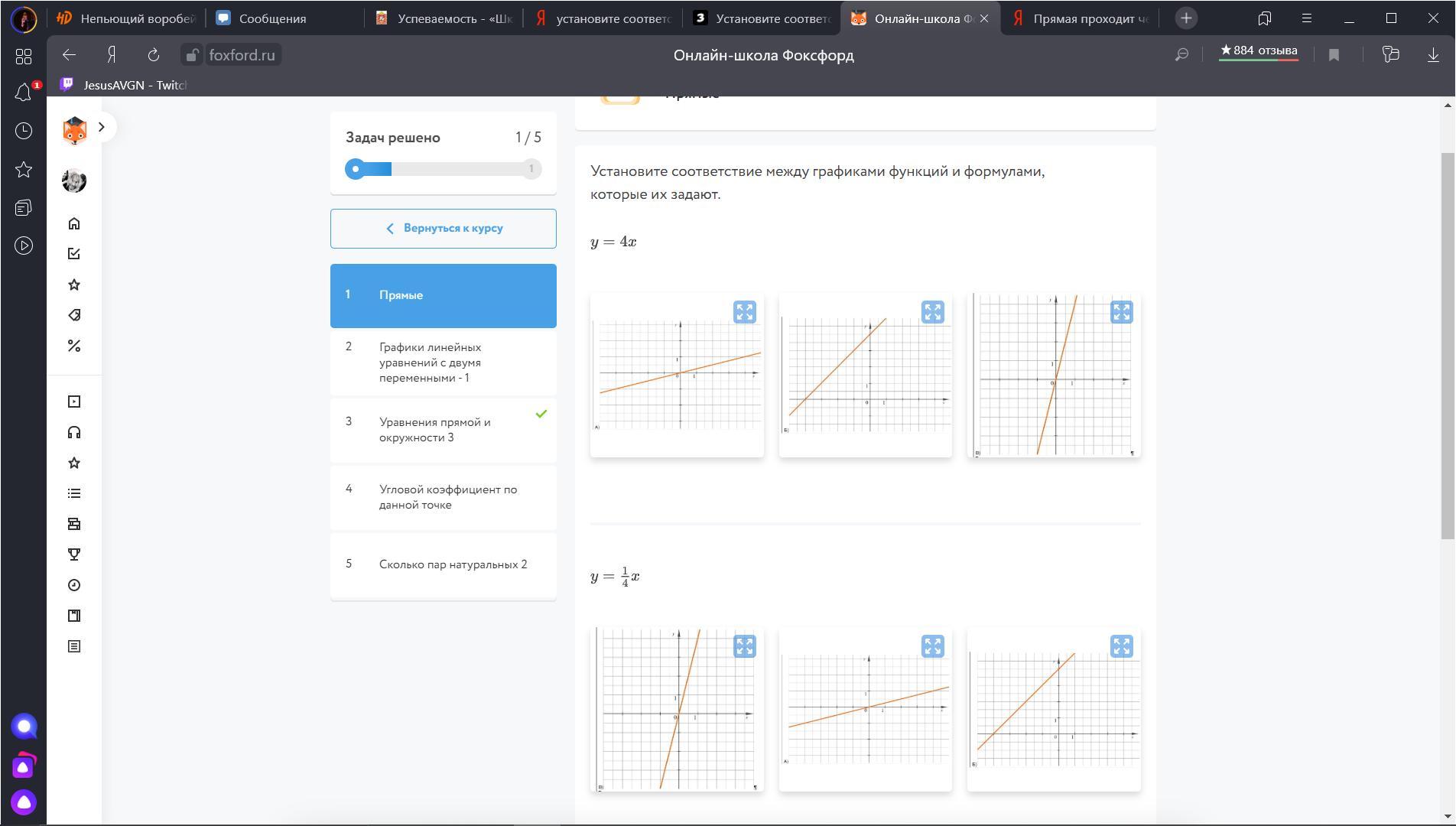The image size is (1456, 826).
Task: Reload the Foxford page
Action: pos(154,55)
